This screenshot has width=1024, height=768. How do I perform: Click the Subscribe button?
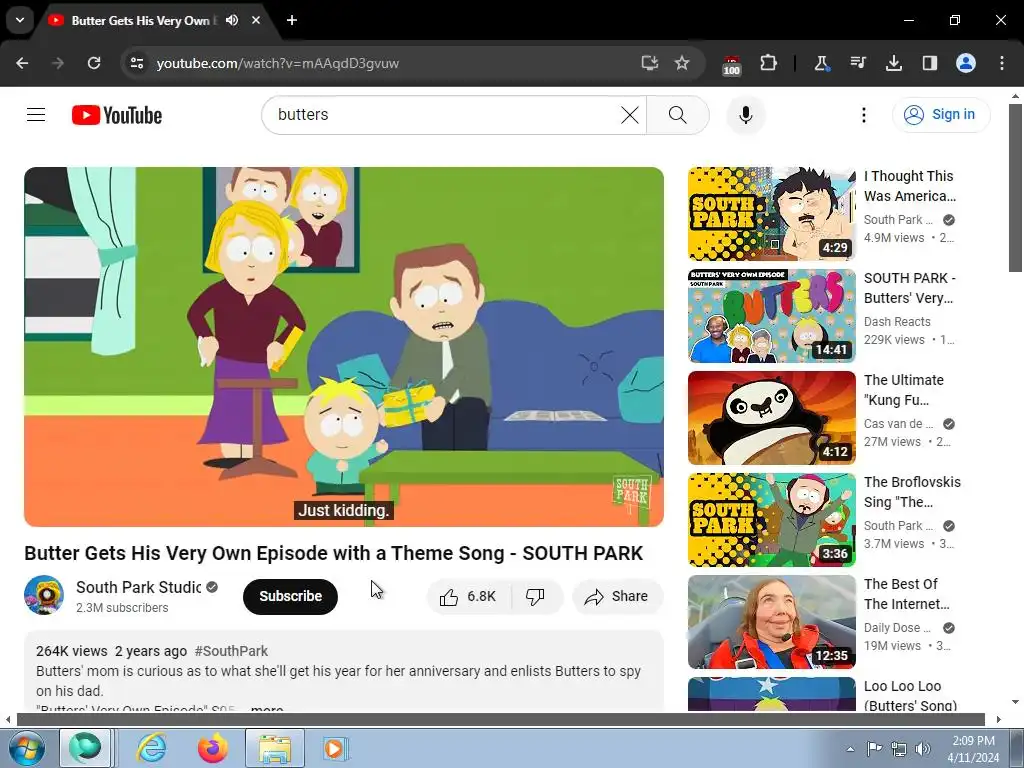pyautogui.click(x=291, y=596)
